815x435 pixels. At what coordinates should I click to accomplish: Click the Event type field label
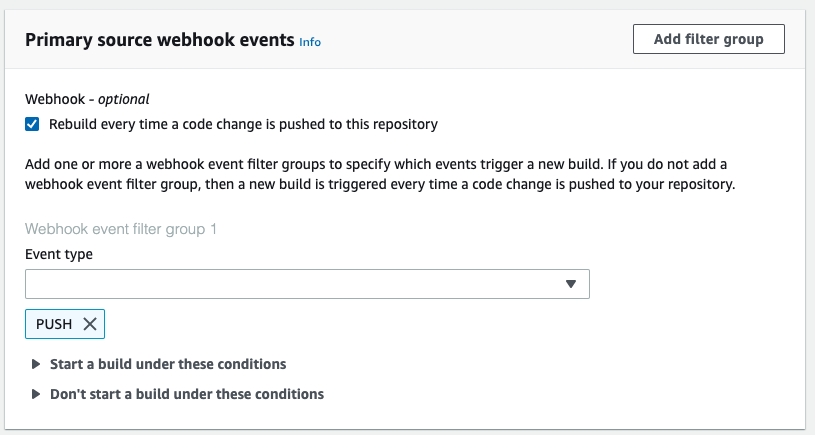[59, 254]
